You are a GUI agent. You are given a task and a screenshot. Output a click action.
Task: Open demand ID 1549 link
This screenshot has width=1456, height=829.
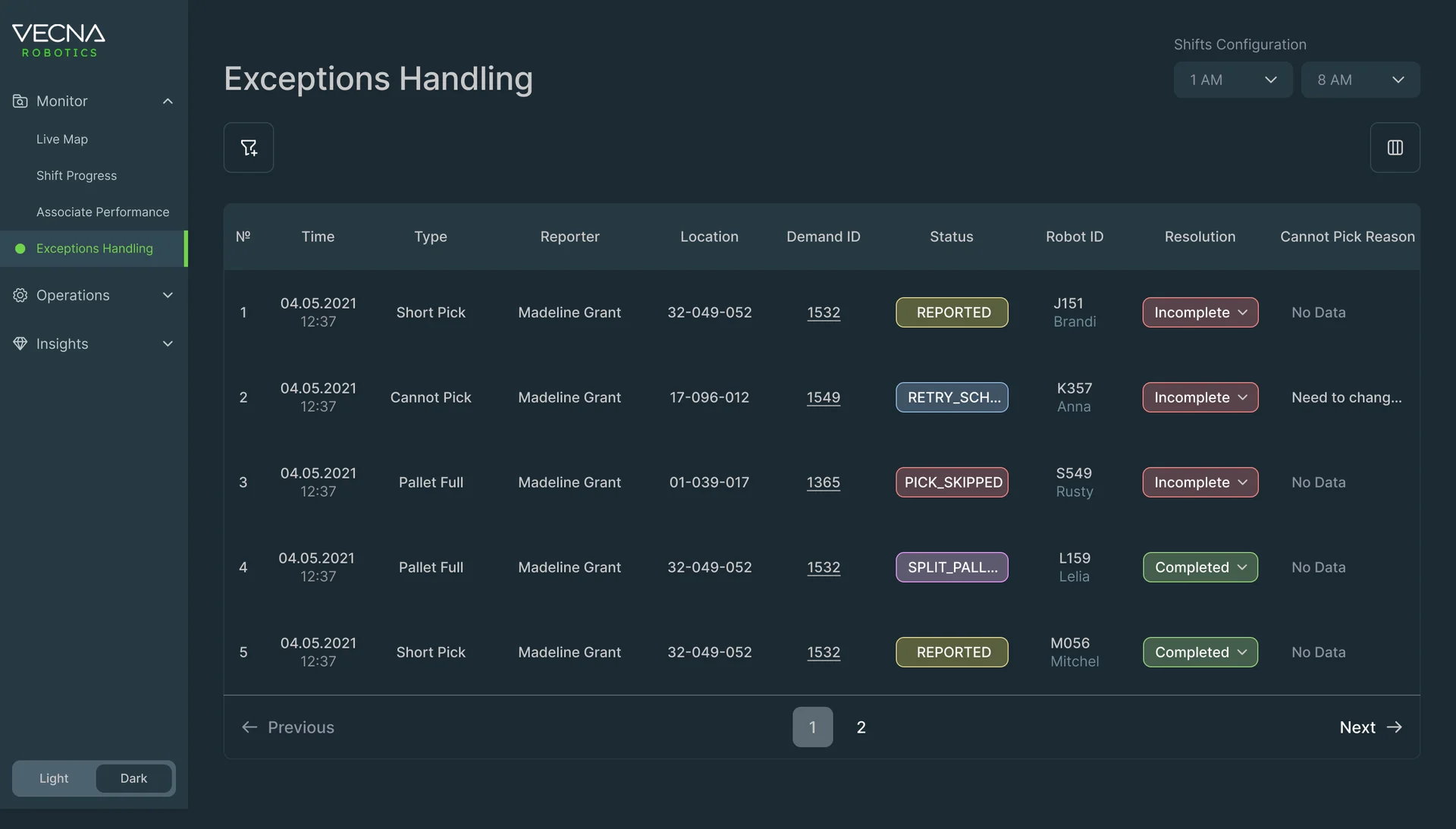[x=823, y=397]
